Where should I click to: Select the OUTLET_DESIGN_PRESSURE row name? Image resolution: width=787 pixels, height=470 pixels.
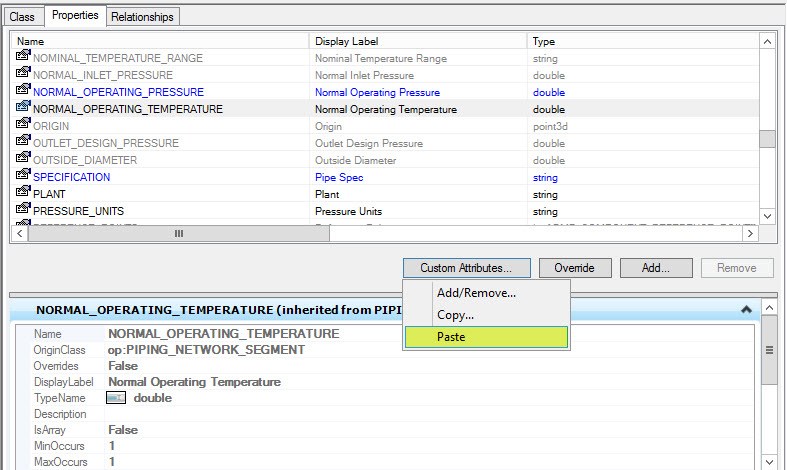tap(106, 144)
